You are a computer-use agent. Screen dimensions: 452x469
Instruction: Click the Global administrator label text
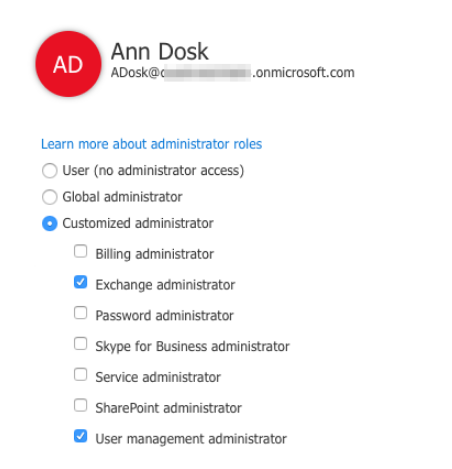pos(122,197)
